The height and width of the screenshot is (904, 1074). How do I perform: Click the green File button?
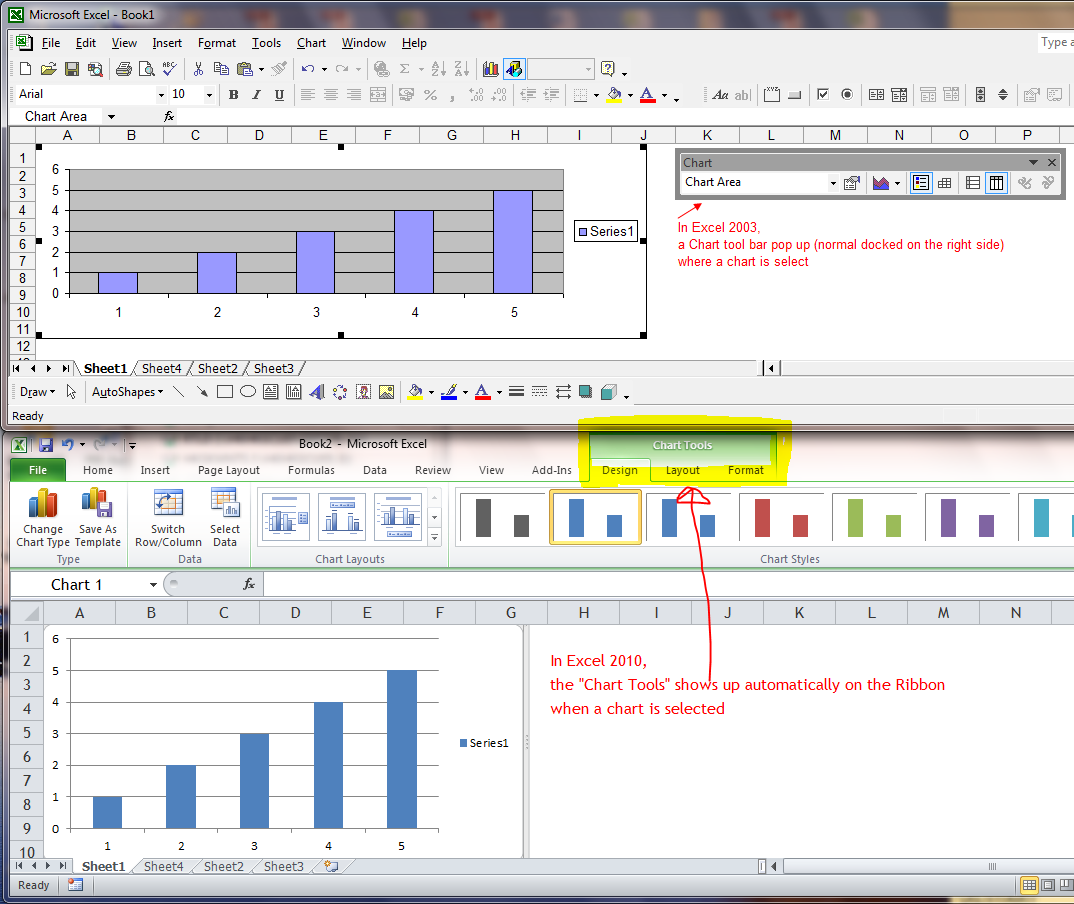point(38,470)
